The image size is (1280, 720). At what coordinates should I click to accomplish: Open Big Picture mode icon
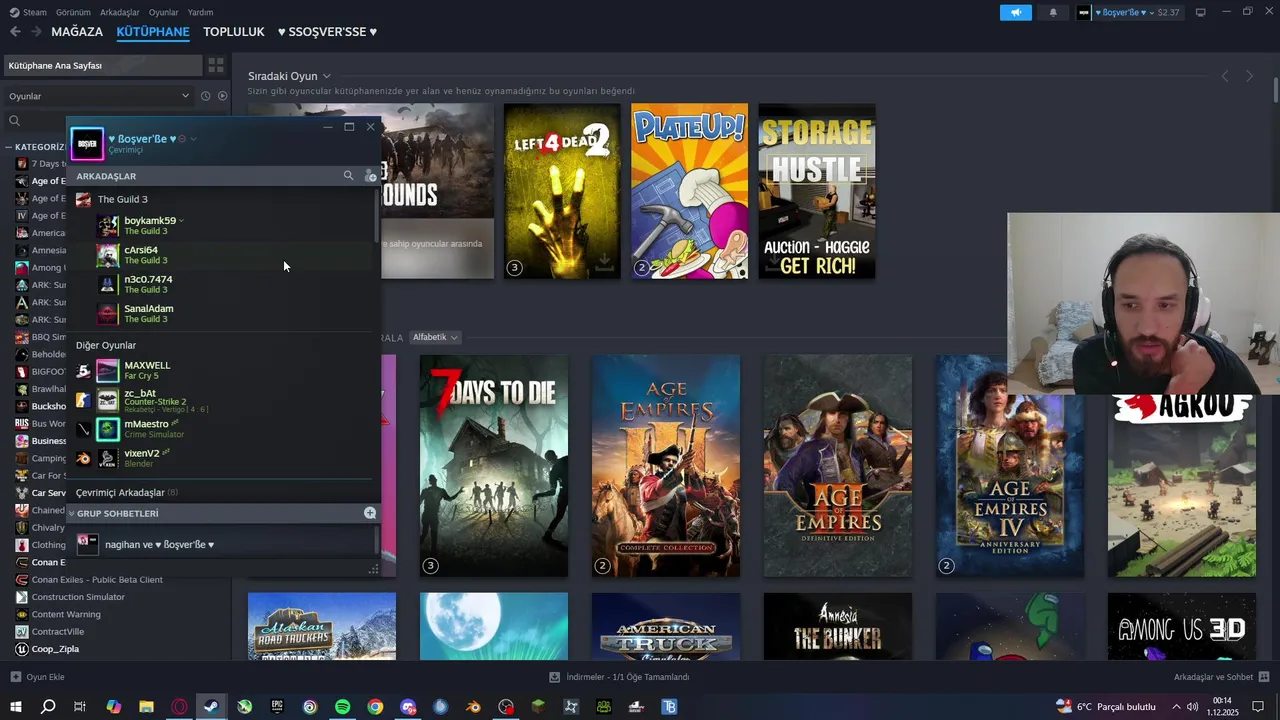point(1200,12)
